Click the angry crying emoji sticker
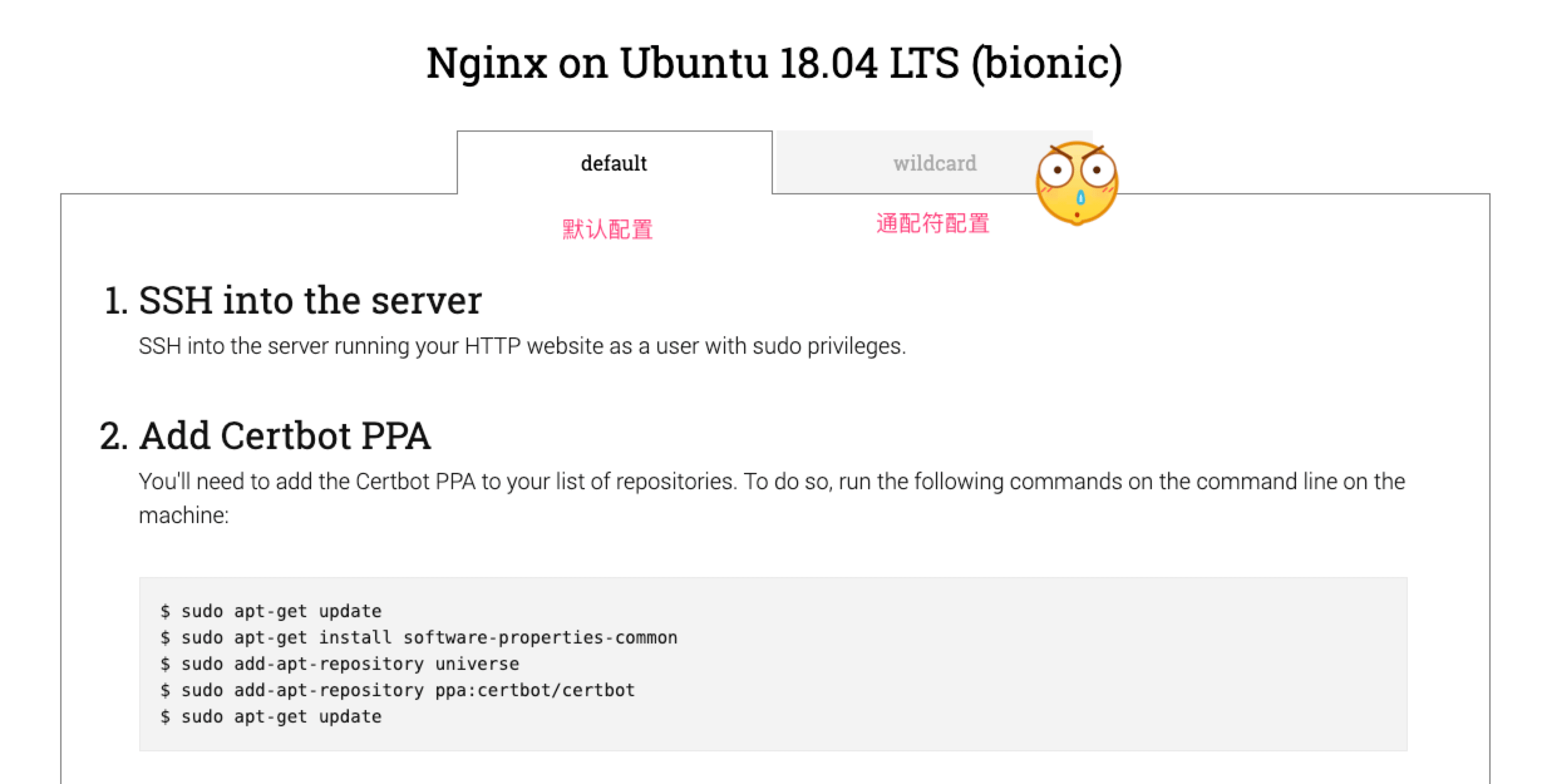The width and height of the screenshot is (1547, 784). point(1077,183)
